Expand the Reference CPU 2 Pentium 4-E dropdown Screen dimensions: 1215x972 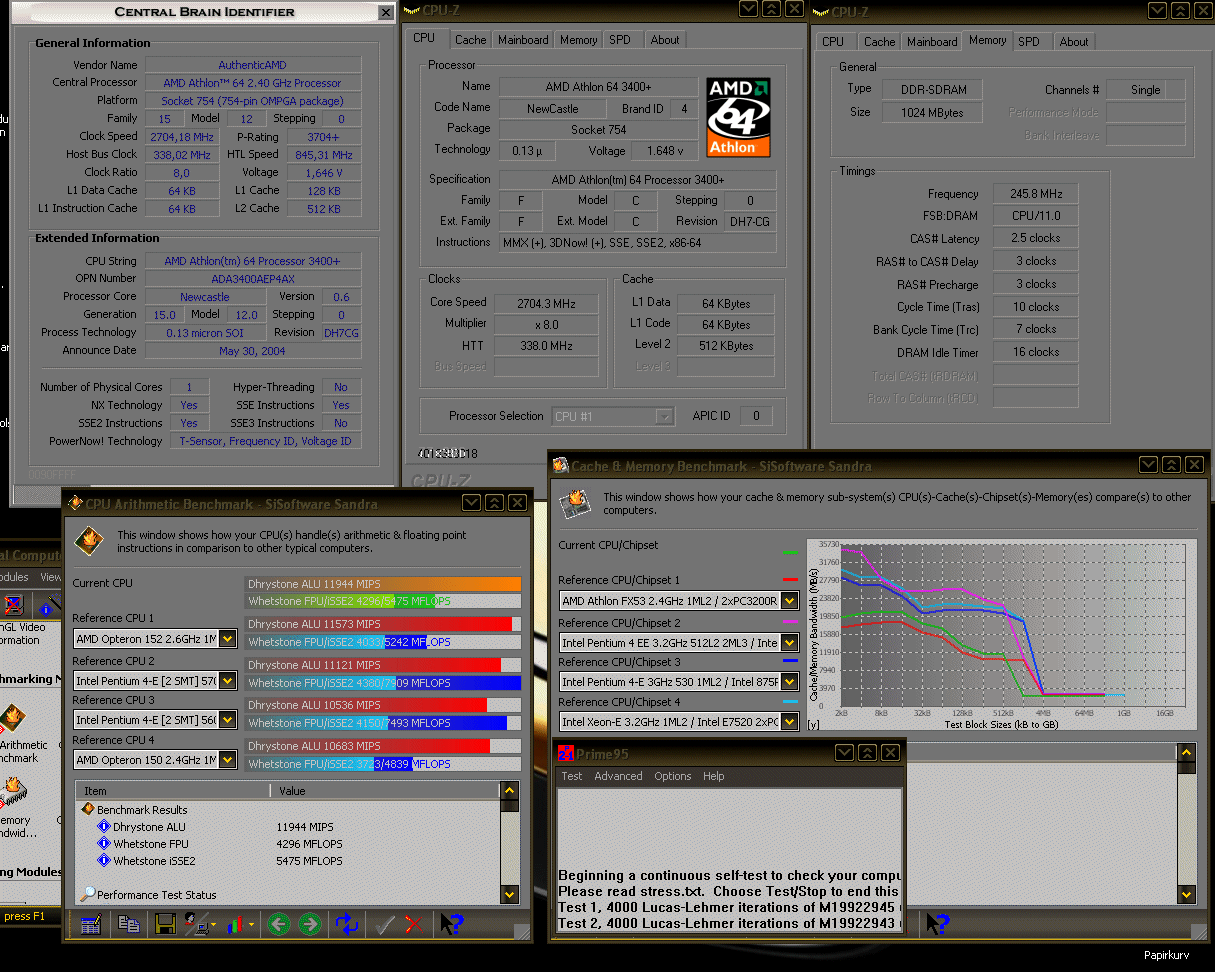pos(228,681)
